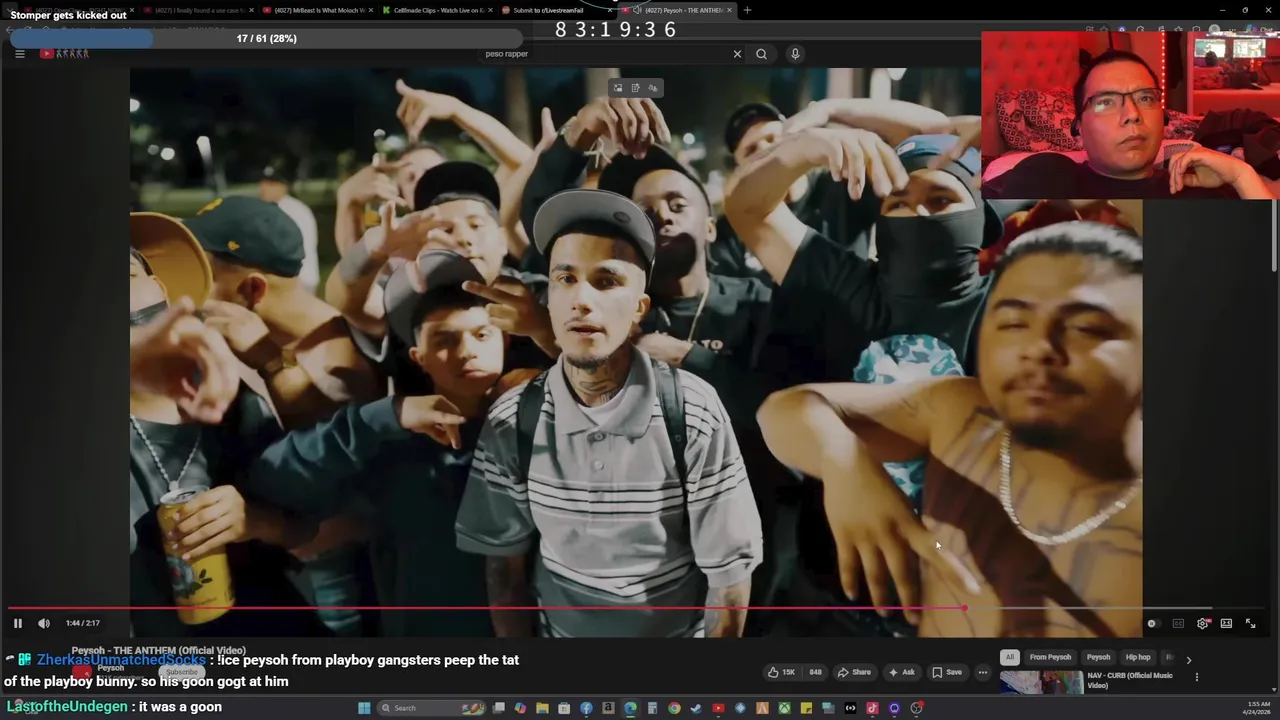1280x720 pixels.
Task: Open Calculator from taskbar
Action: 652,708
